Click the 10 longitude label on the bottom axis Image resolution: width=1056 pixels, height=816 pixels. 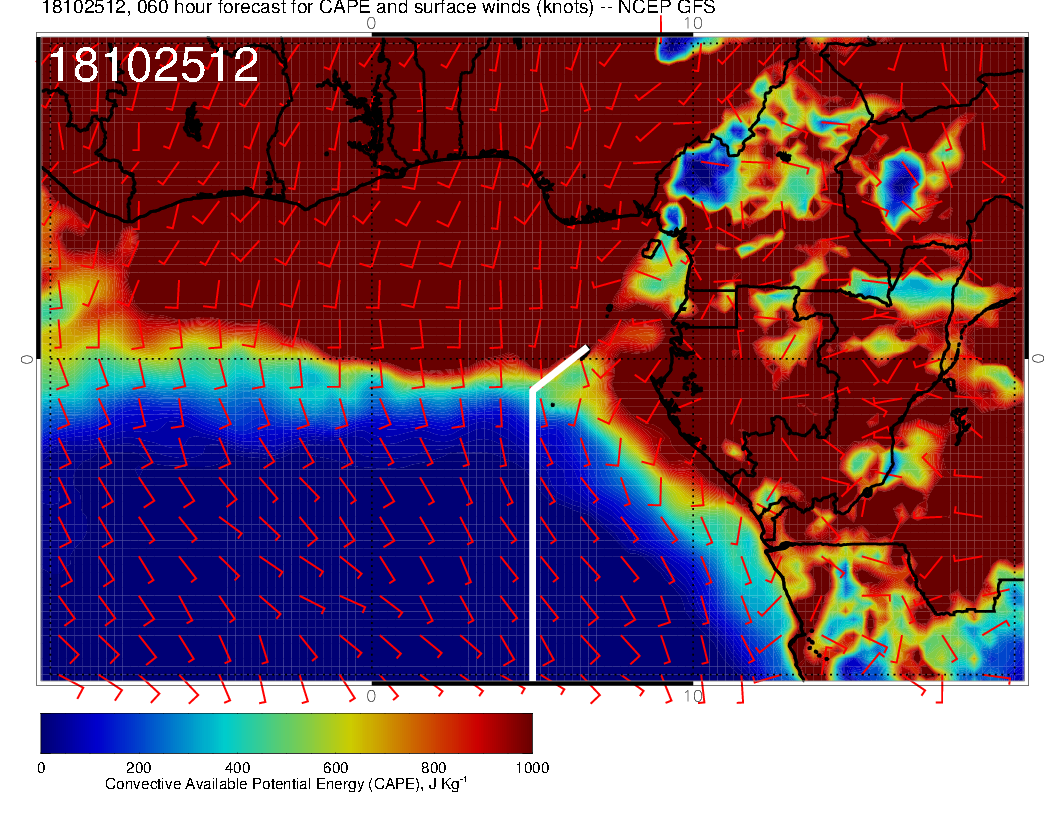(x=692, y=695)
